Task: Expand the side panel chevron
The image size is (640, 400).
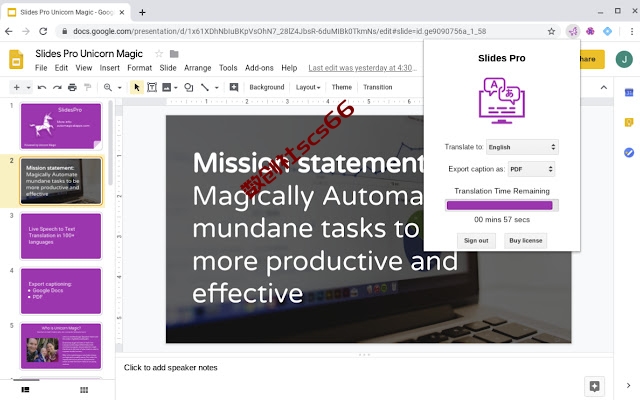Action: pos(629,385)
